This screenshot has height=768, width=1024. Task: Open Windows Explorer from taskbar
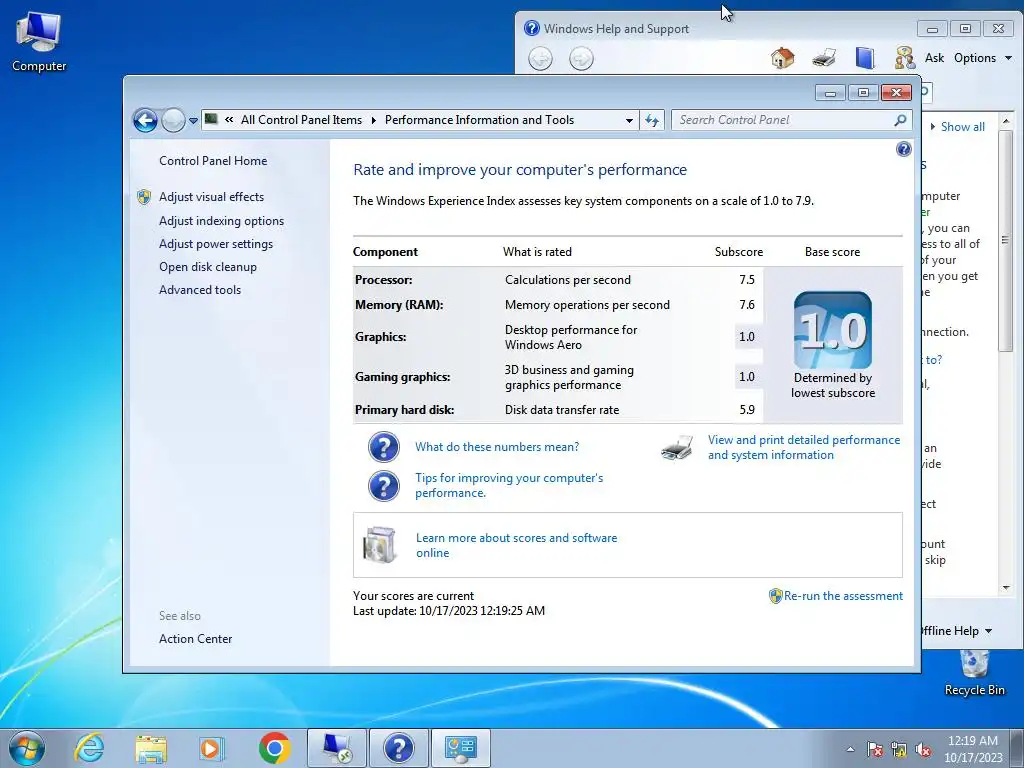point(151,748)
